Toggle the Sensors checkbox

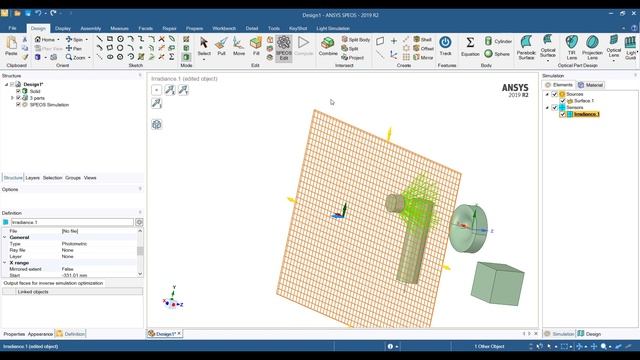[554, 107]
